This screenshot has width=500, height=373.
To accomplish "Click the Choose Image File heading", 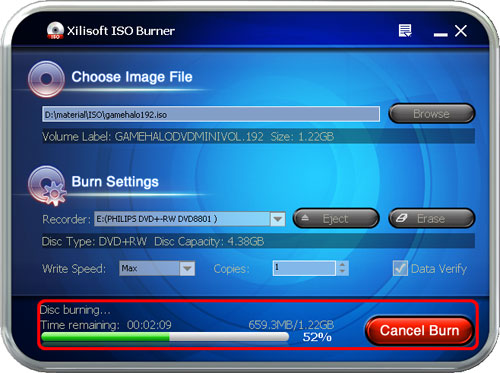I will click(x=132, y=77).
